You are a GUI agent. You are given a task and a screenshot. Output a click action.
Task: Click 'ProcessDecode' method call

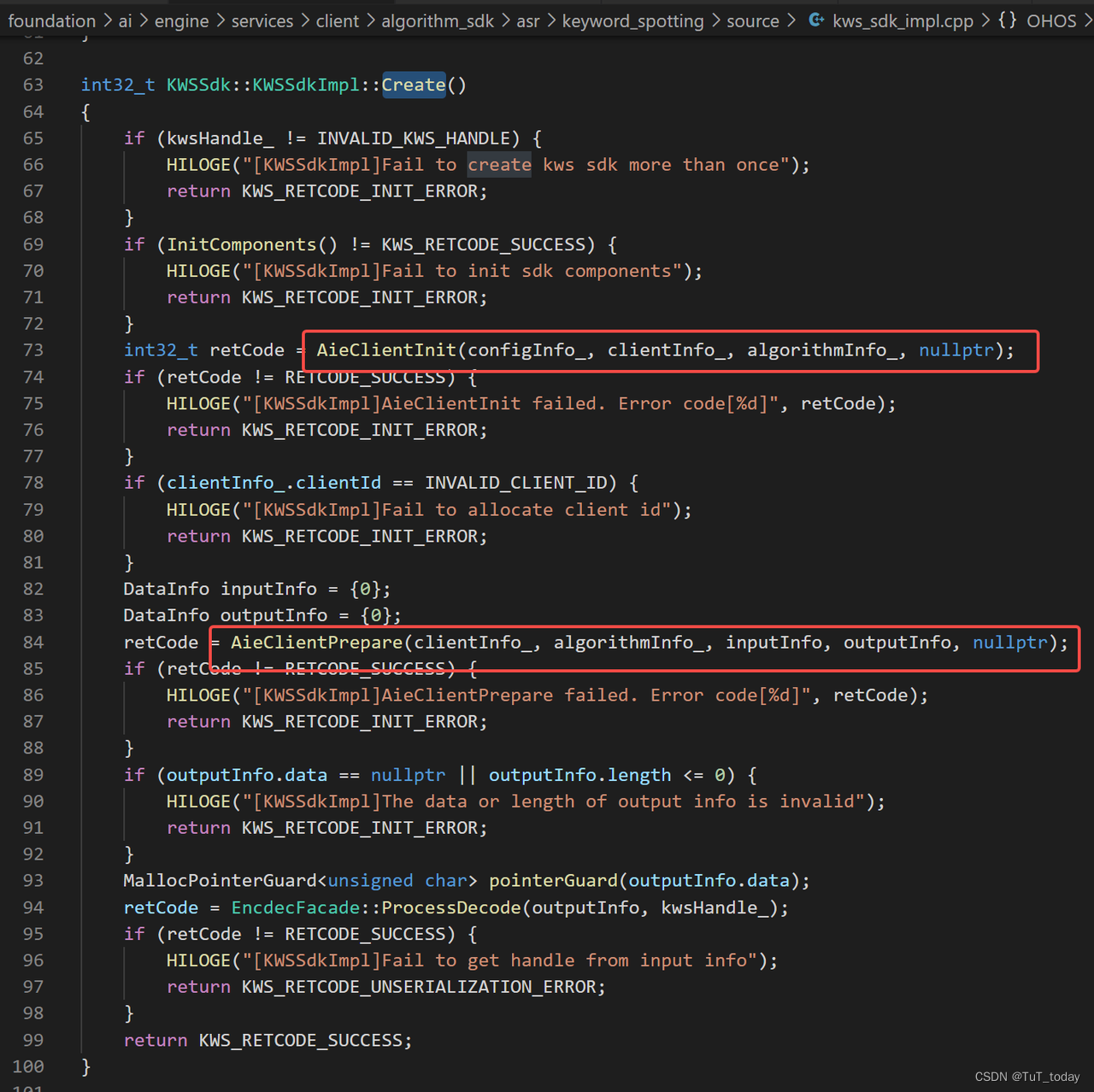point(451,907)
